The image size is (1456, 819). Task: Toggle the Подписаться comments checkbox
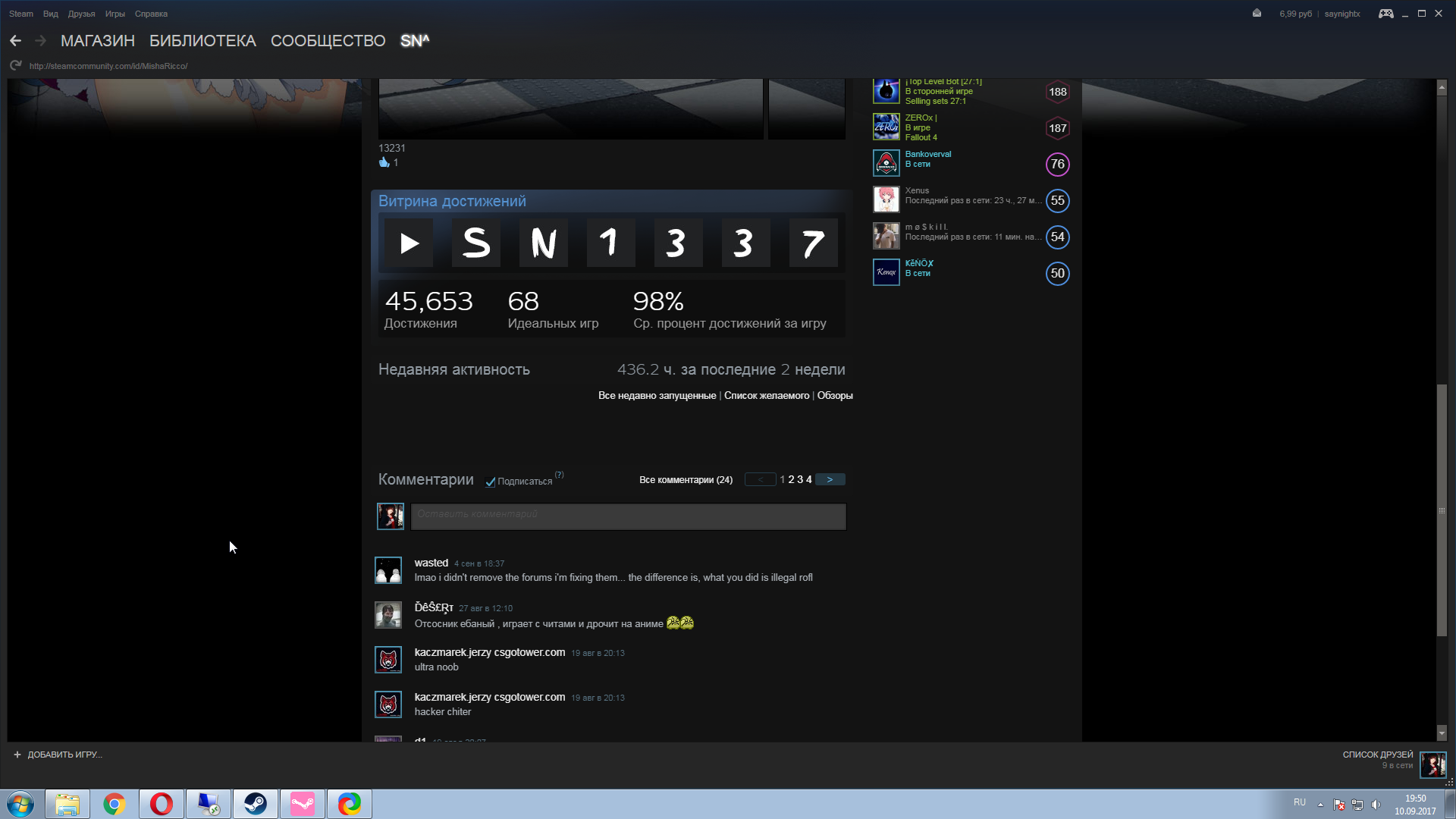[x=491, y=482]
